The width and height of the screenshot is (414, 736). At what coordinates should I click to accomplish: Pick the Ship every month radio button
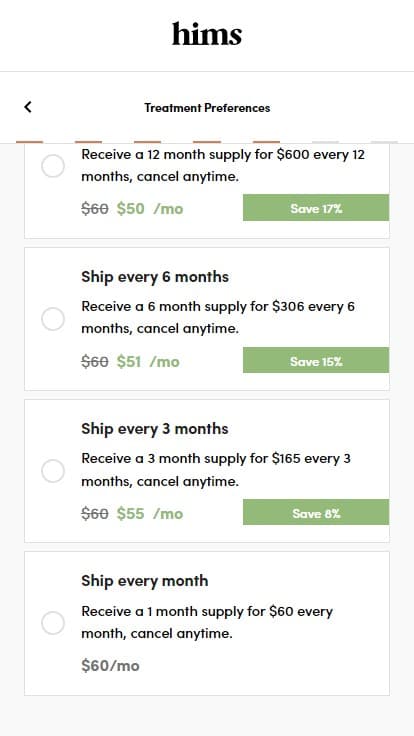click(x=53, y=623)
